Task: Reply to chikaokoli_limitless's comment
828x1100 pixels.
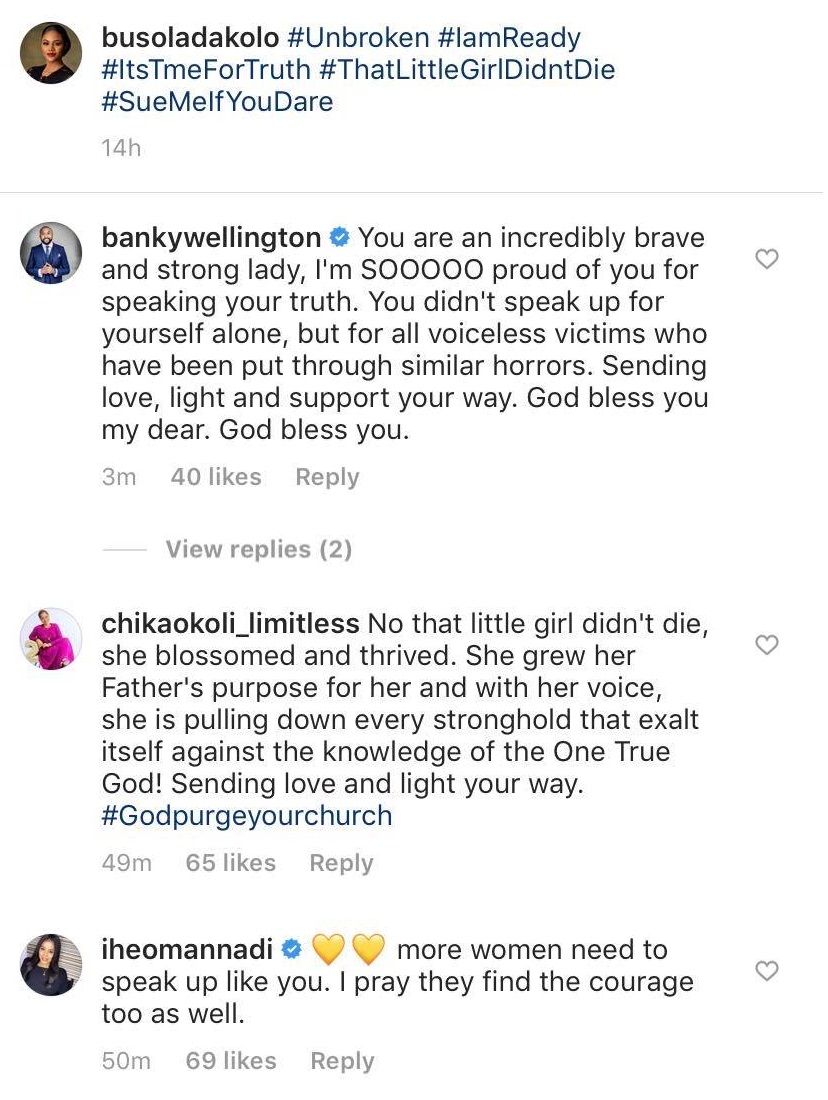Action: [x=340, y=863]
